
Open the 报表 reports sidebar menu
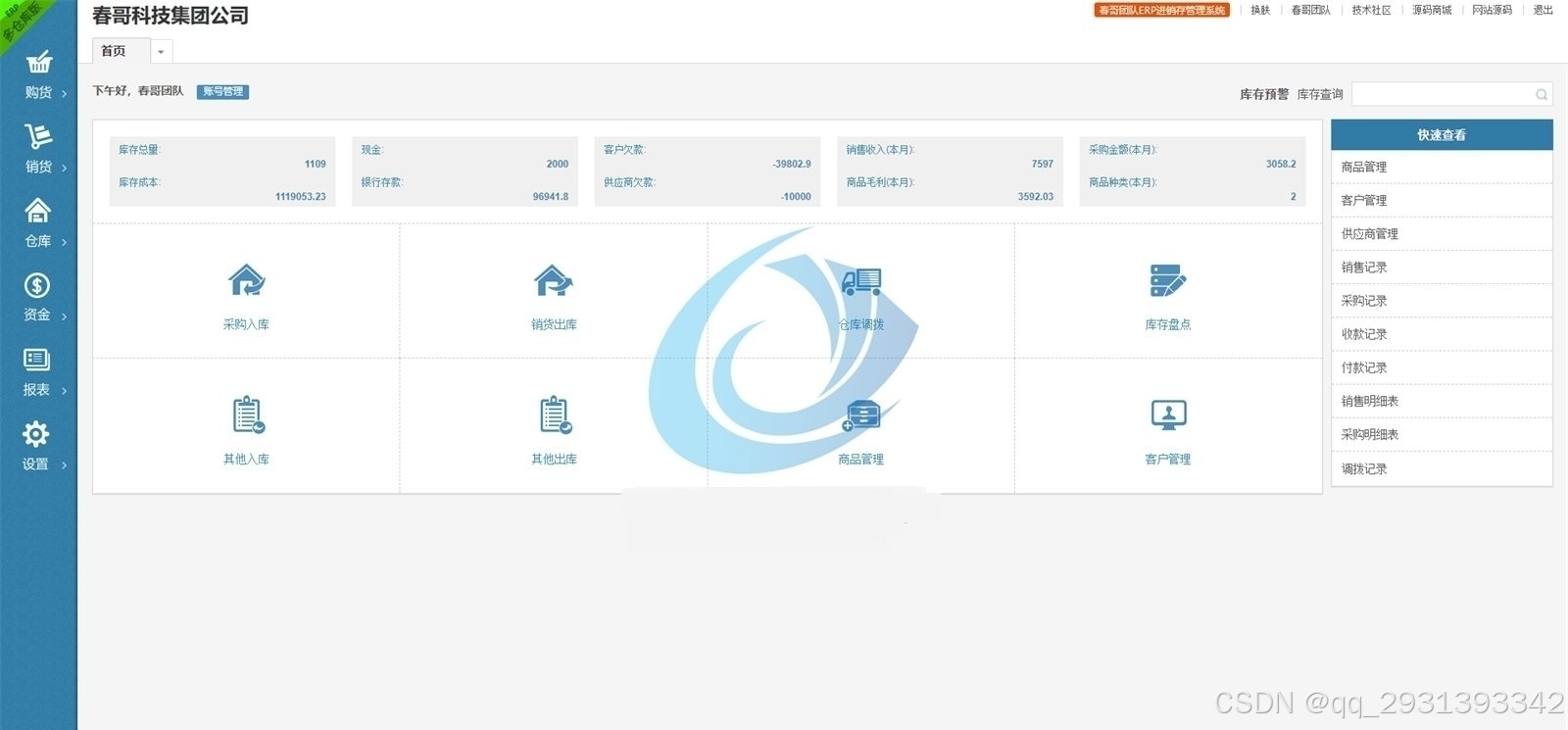click(x=38, y=372)
